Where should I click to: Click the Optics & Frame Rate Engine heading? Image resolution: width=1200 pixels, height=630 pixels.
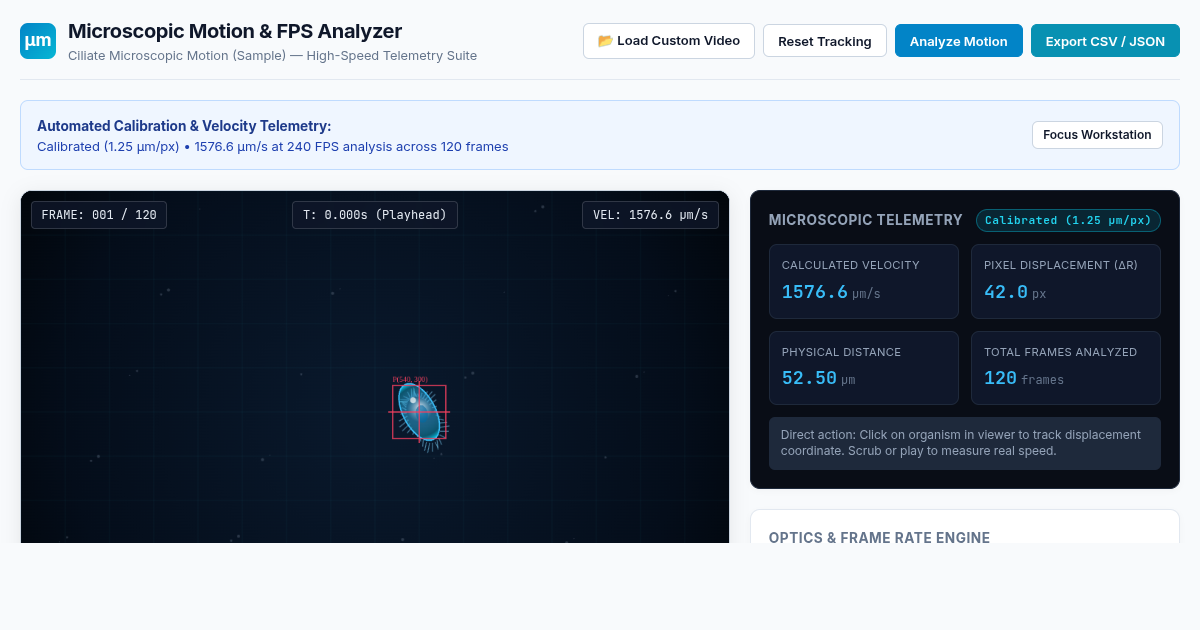click(879, 537)
